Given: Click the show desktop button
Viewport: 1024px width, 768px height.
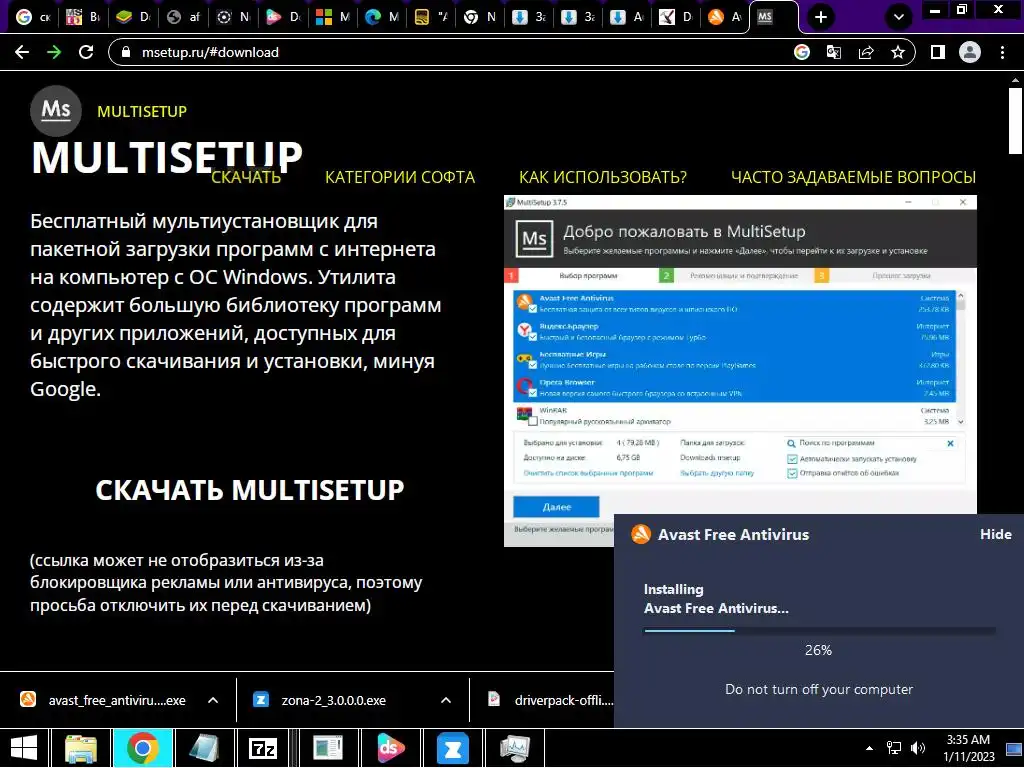Looking at the screenshot, I should 1015,748.
